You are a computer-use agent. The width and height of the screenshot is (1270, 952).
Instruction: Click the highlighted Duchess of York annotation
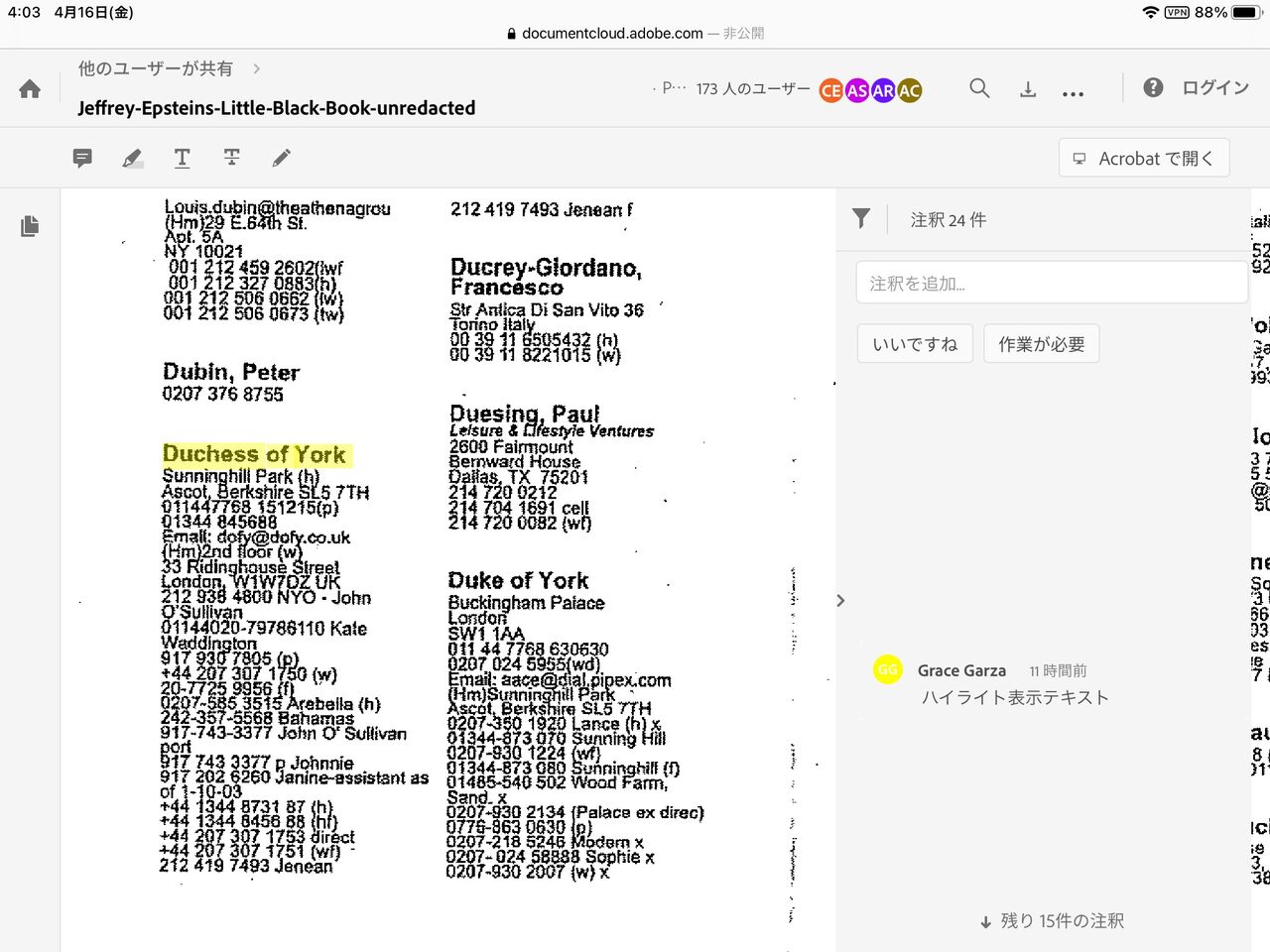(255, 455)
